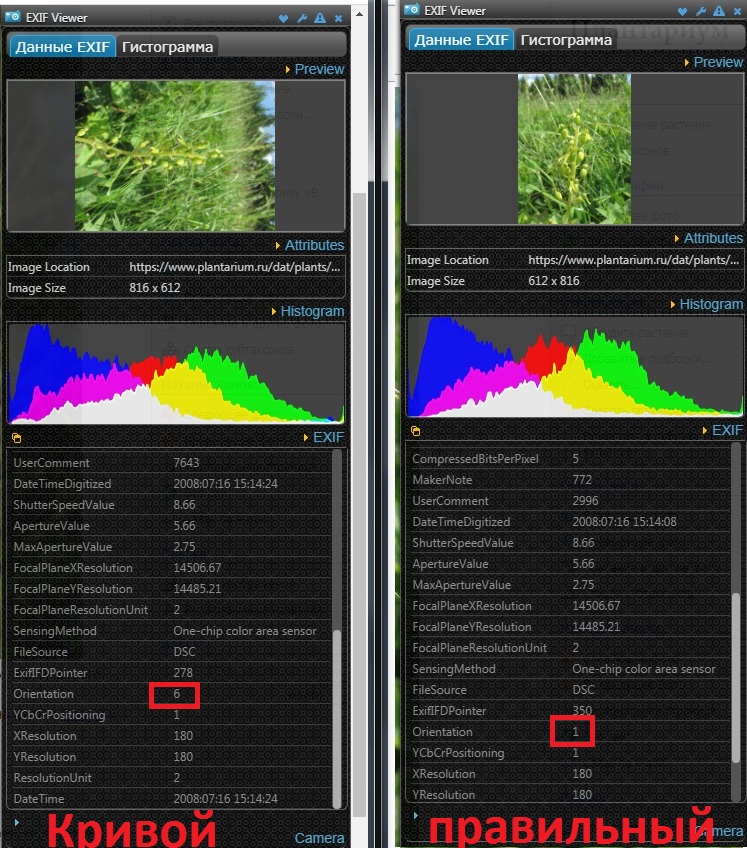Close the right EXIF Viewer panel
This screenshot has height=848, width=747.
[736, 11]
